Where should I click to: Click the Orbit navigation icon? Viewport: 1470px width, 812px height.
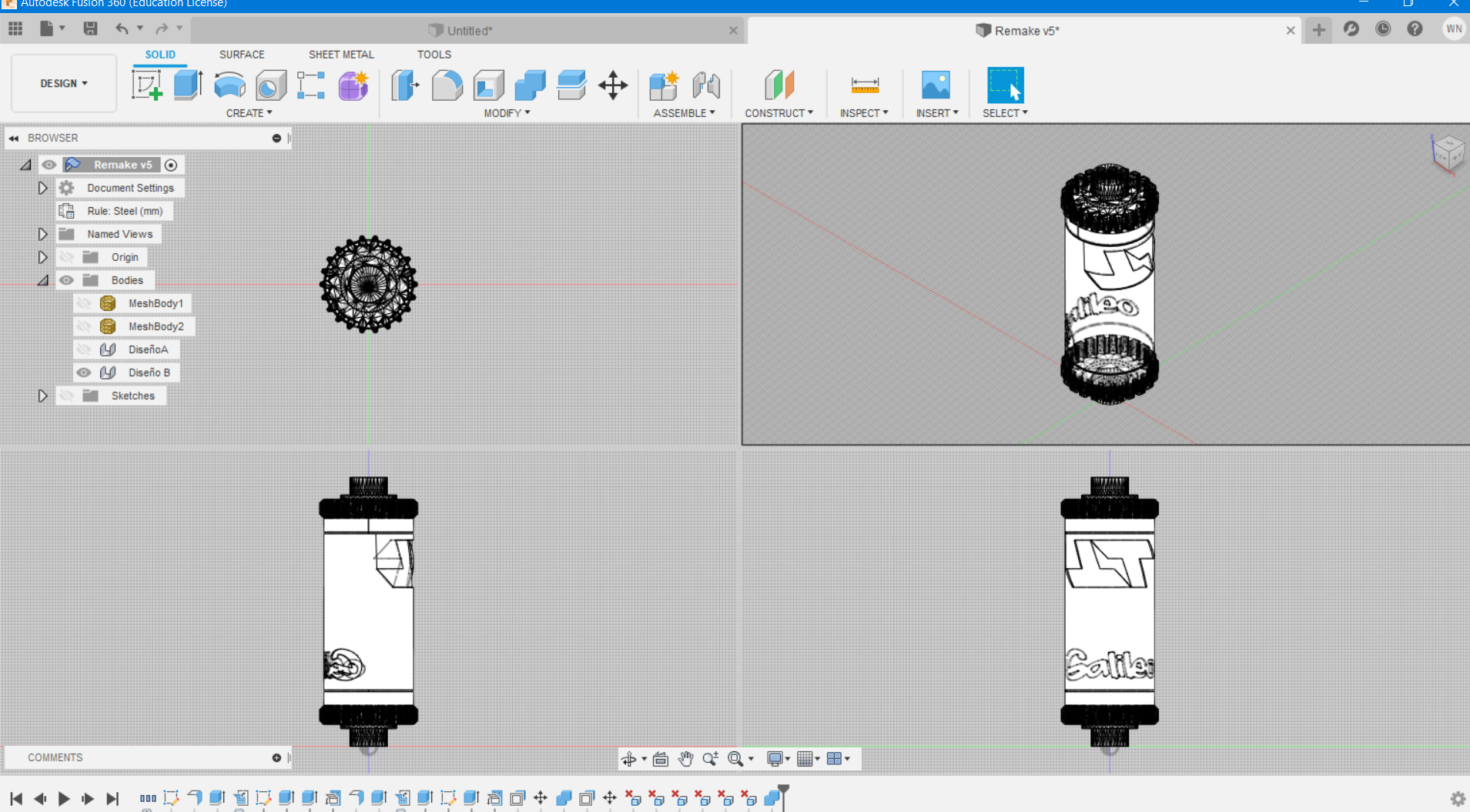click(x=629, y=759)
